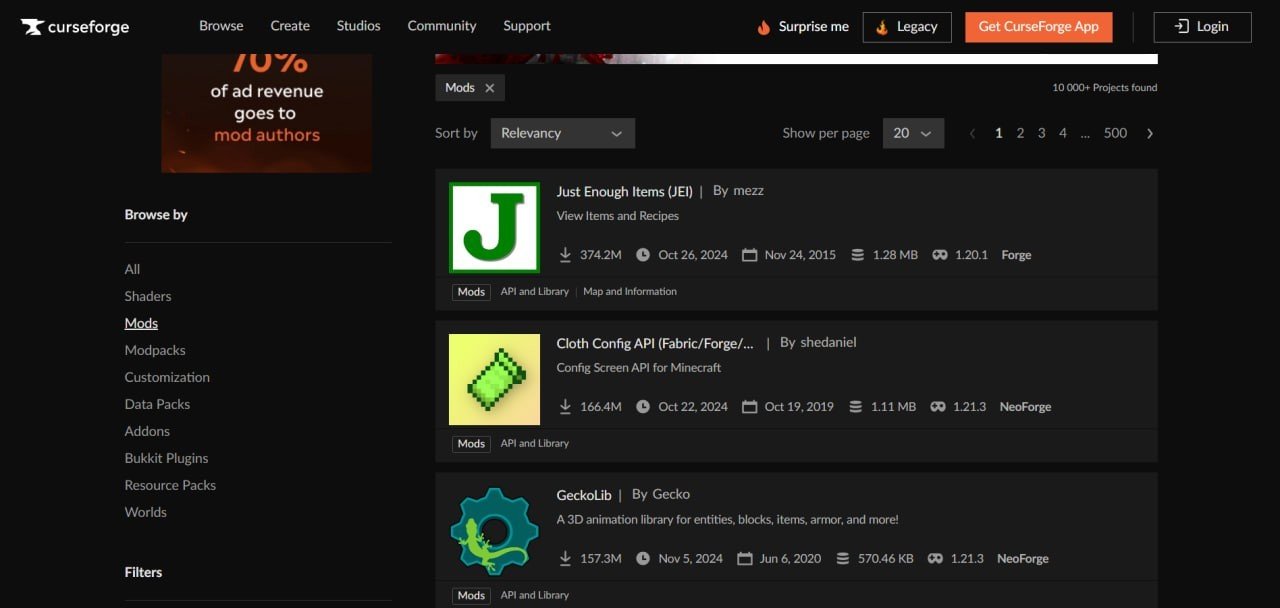Open author Gecko profile
This screenshot has width=1280, height=608.
coord(671,494)
